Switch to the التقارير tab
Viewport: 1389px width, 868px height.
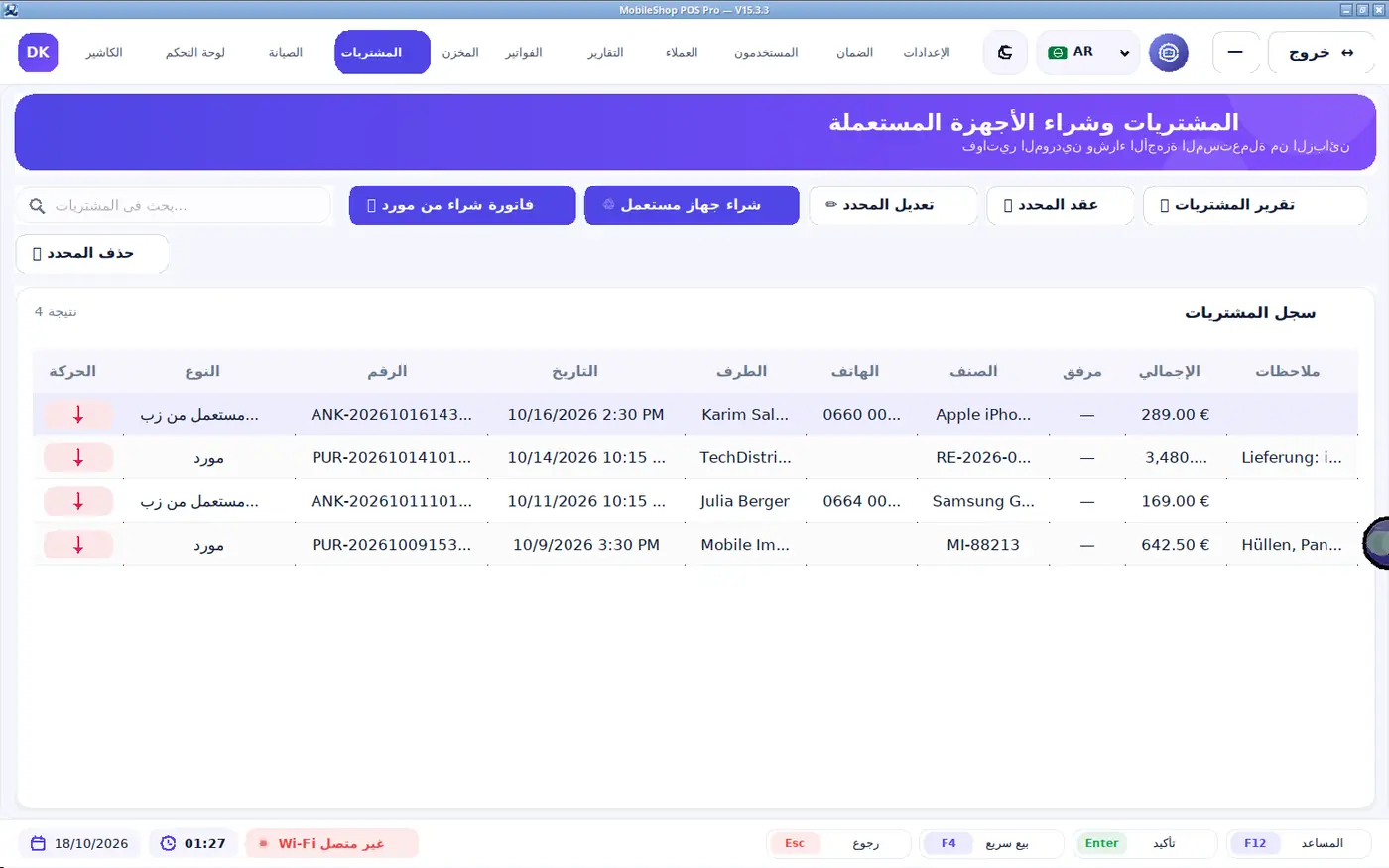[605, 53]
